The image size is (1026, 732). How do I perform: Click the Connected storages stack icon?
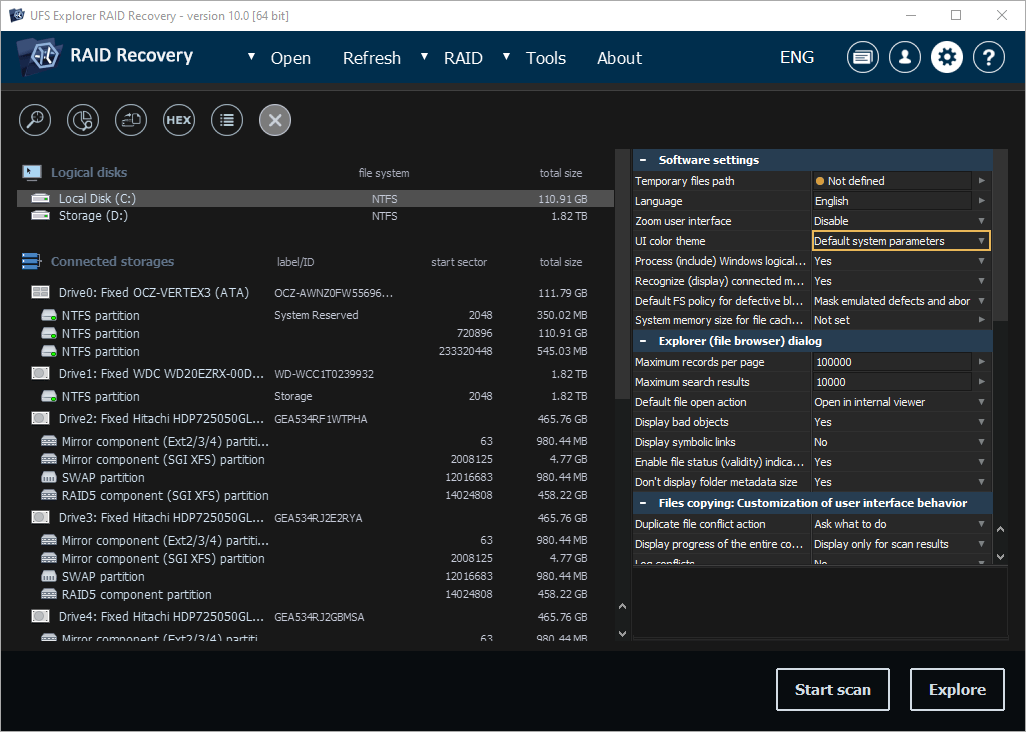pyautogui.click(x=31, y=261)
